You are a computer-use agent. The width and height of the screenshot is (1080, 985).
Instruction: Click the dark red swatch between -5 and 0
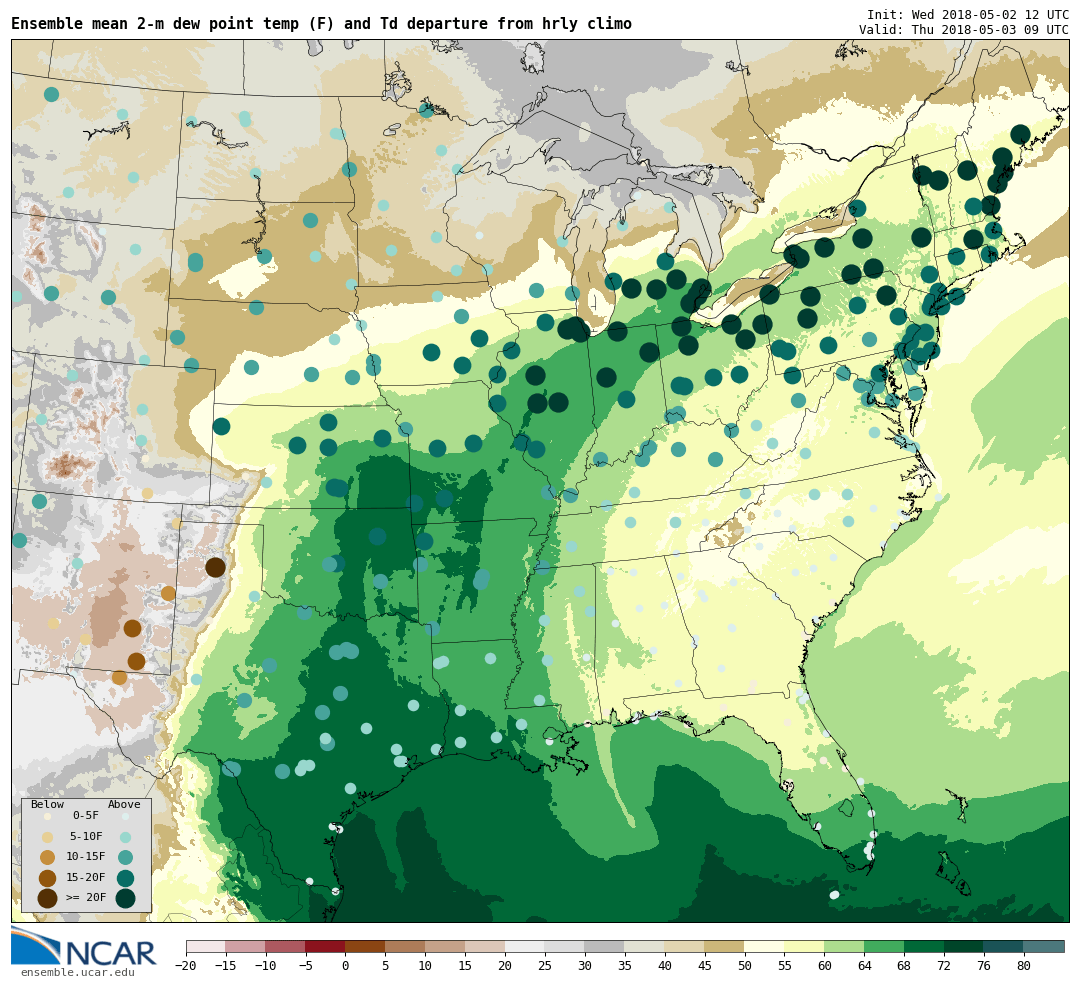325,946
